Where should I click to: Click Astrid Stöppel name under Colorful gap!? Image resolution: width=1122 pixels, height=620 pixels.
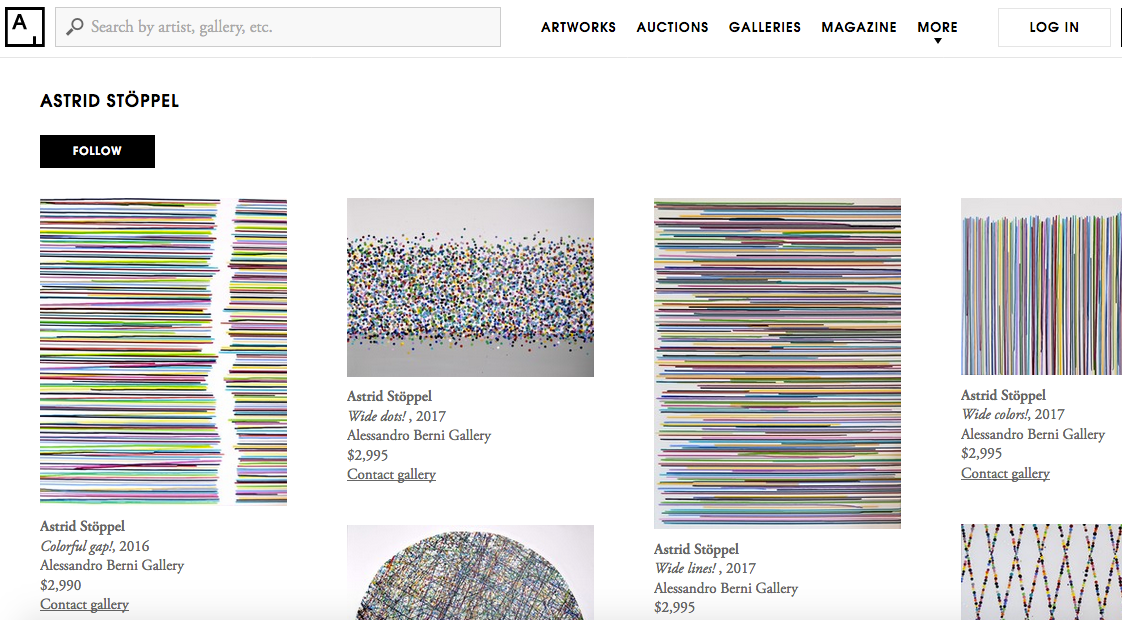[82, 526]
